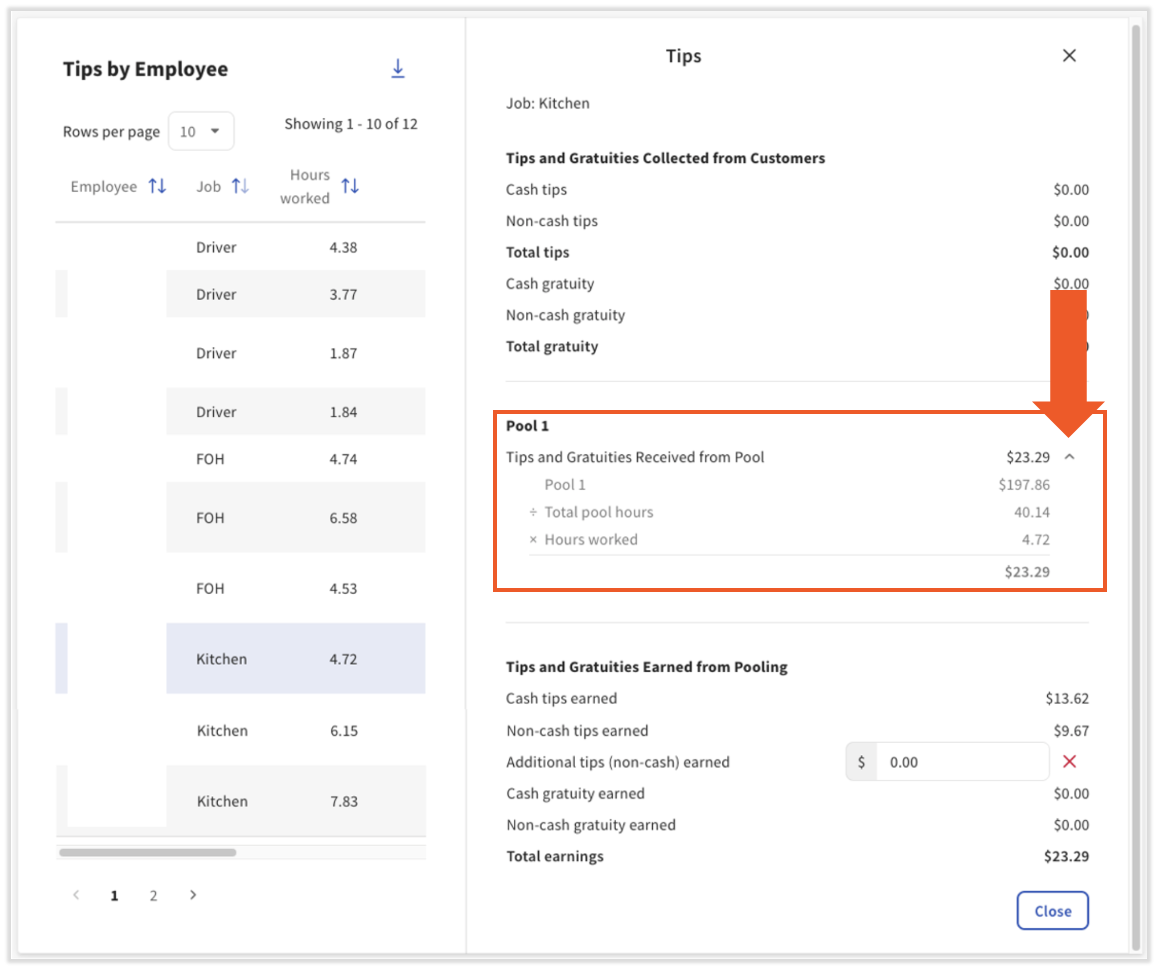Download the Tips by Employee report
This screenshot has height=974, width=1160.
click(398, 69)
